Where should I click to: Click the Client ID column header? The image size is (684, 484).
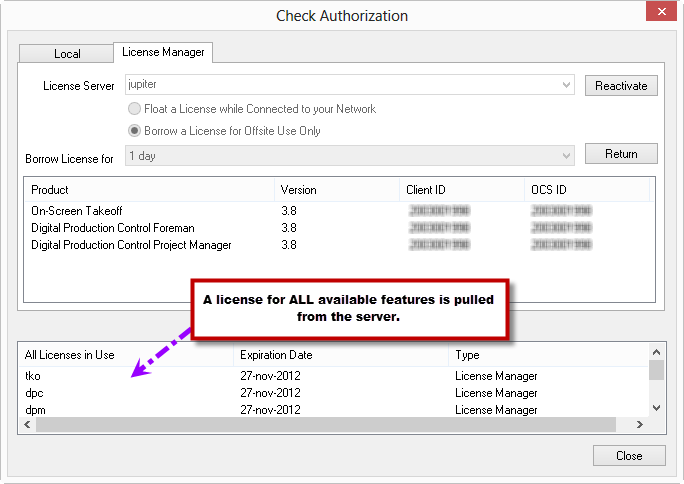462,190
